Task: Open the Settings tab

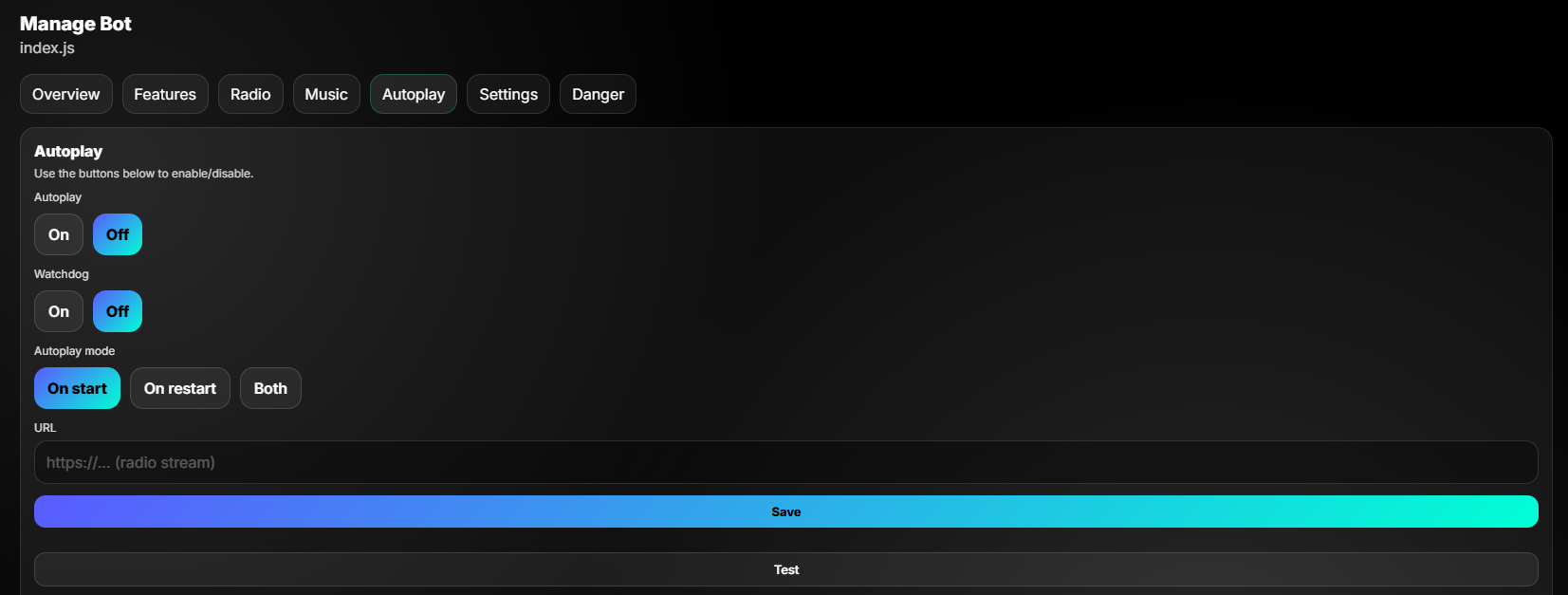Action: [508, 94]
